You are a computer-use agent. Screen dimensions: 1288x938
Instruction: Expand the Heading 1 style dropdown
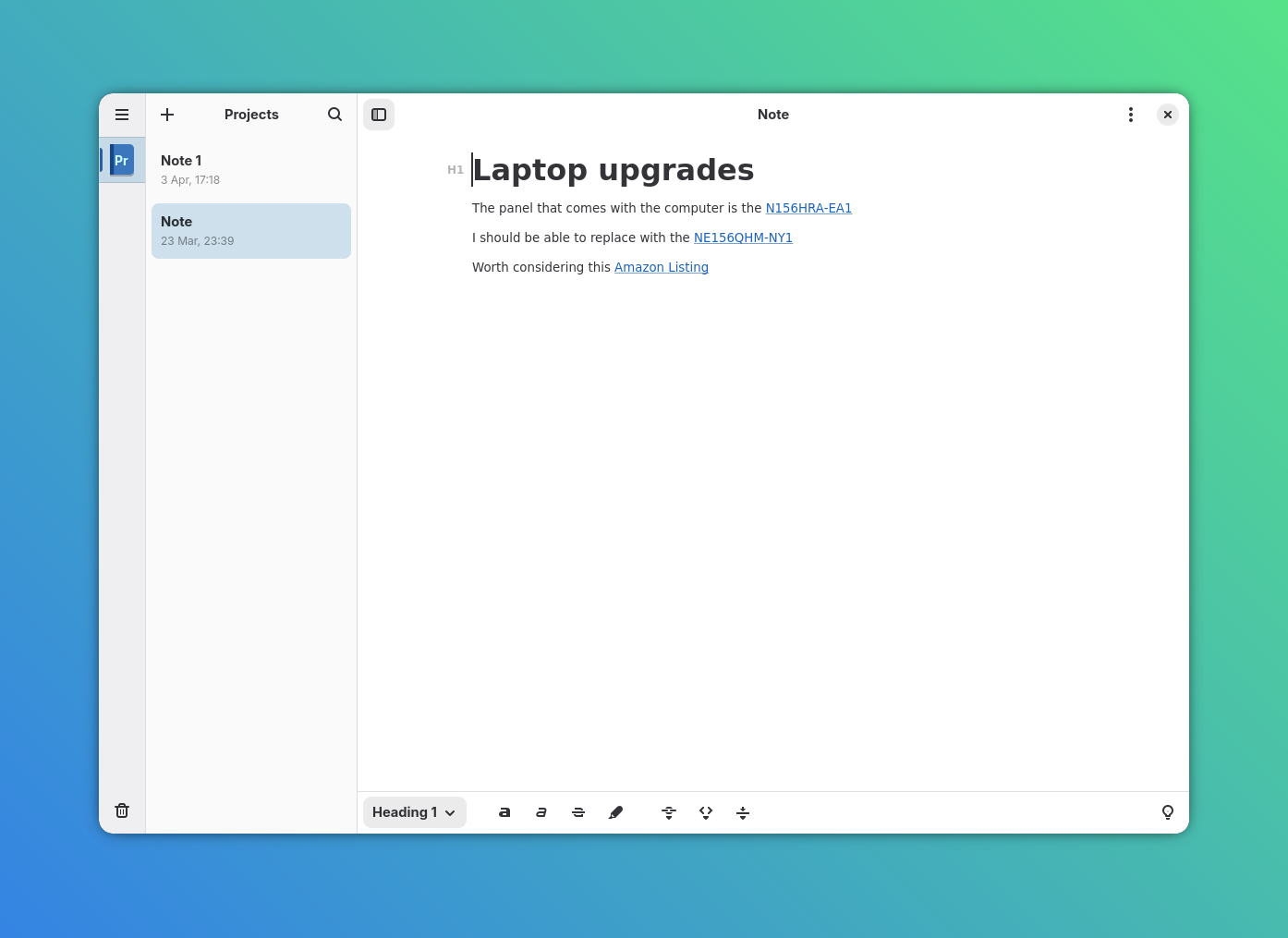pos(414,812)
